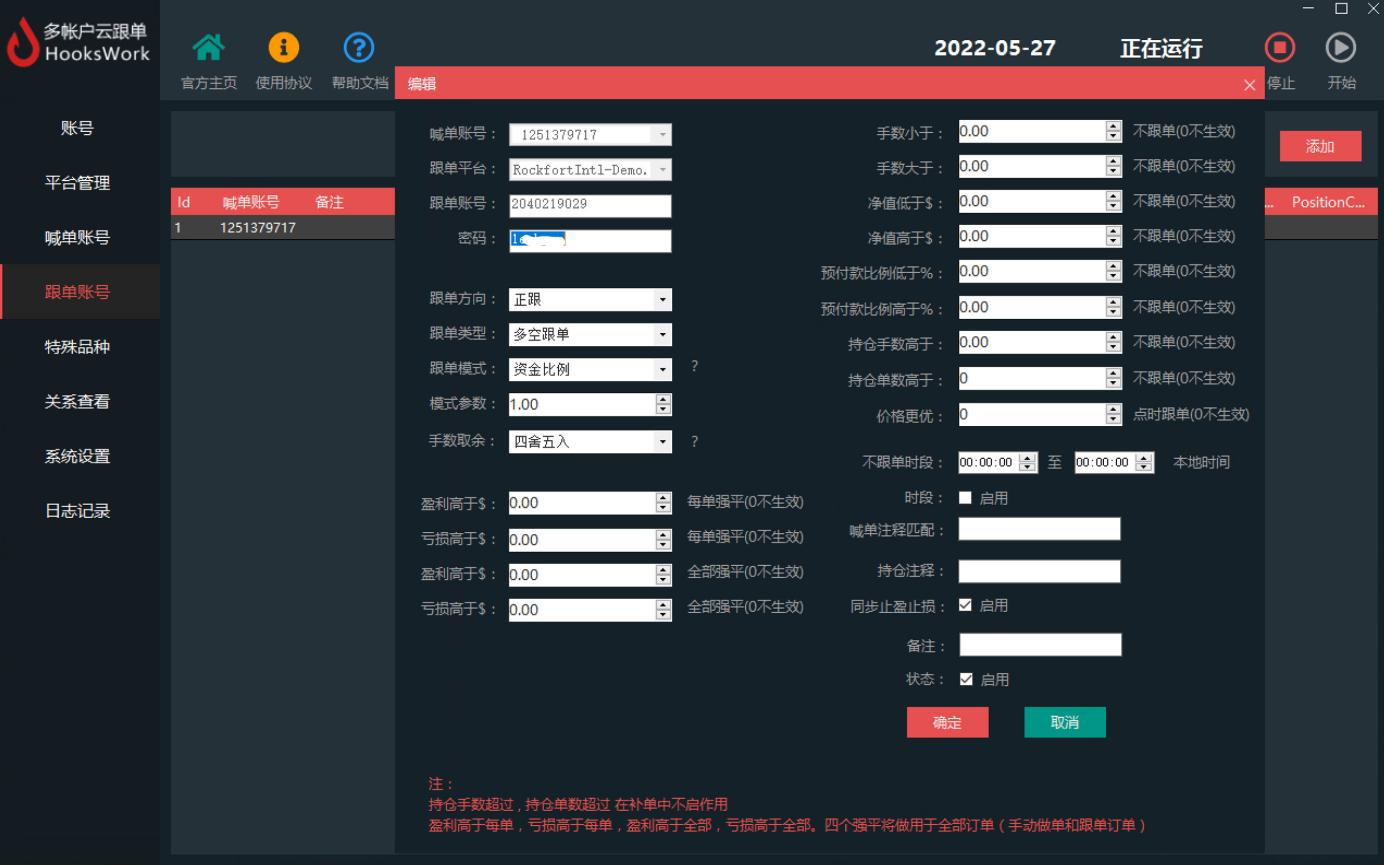The width and height of the screenshot is (1384, 865).
Task: Click the 不跟单时段 start time spinner
Action: tap(1029, 463)
